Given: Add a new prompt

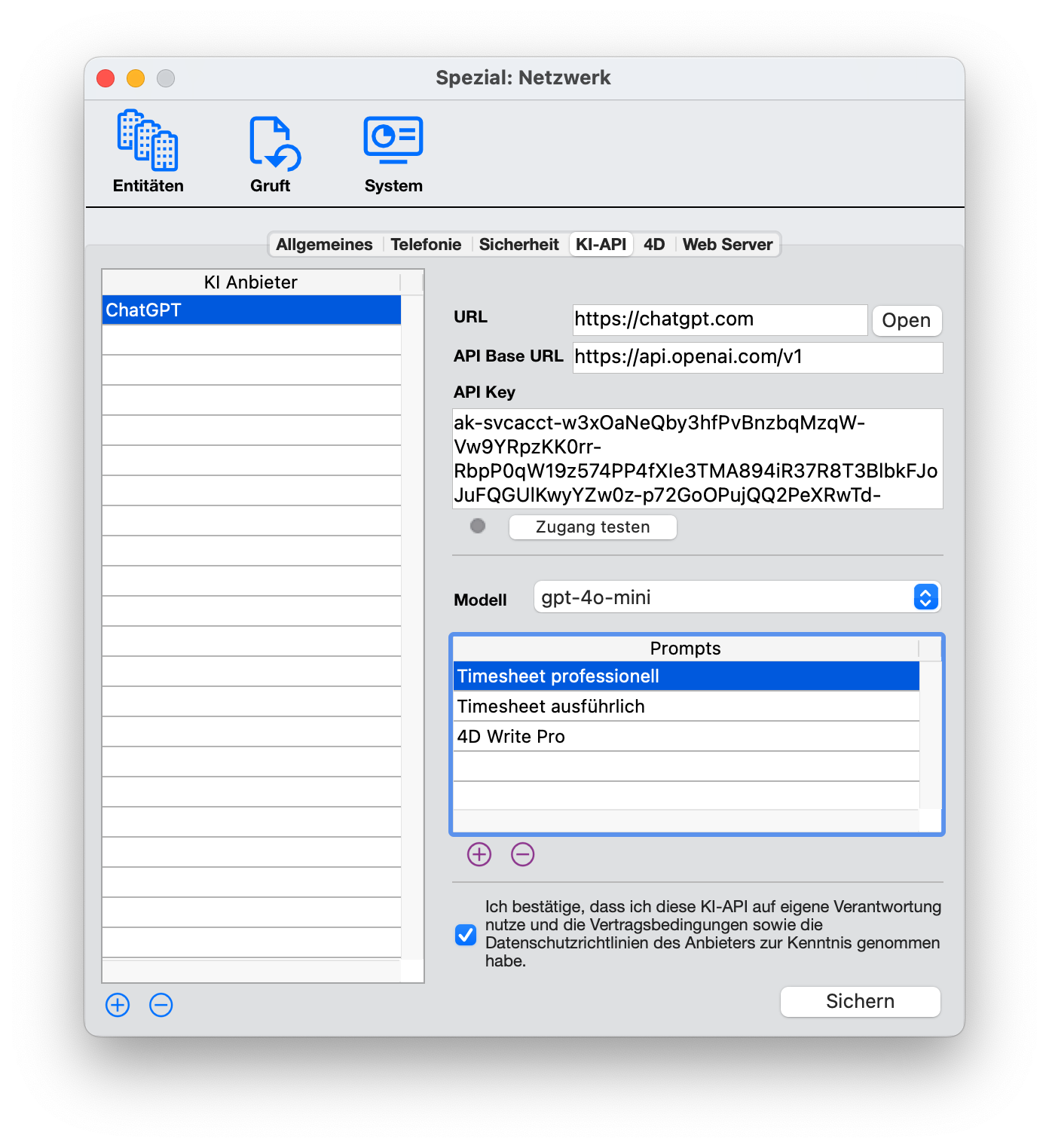Looking at the screenshot, I should (x=479, y=854).
